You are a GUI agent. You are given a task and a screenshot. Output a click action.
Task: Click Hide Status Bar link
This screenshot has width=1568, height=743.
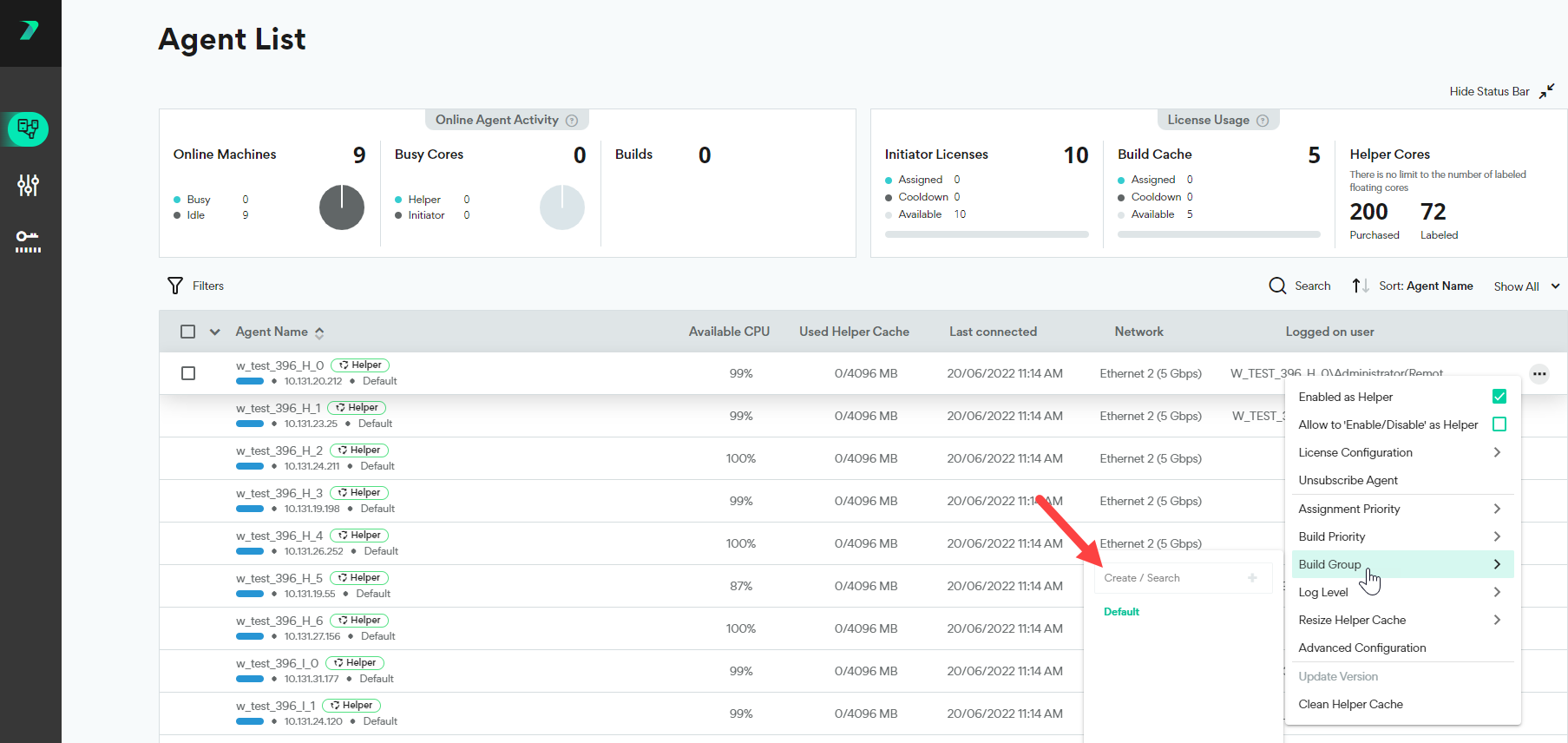1489,91
